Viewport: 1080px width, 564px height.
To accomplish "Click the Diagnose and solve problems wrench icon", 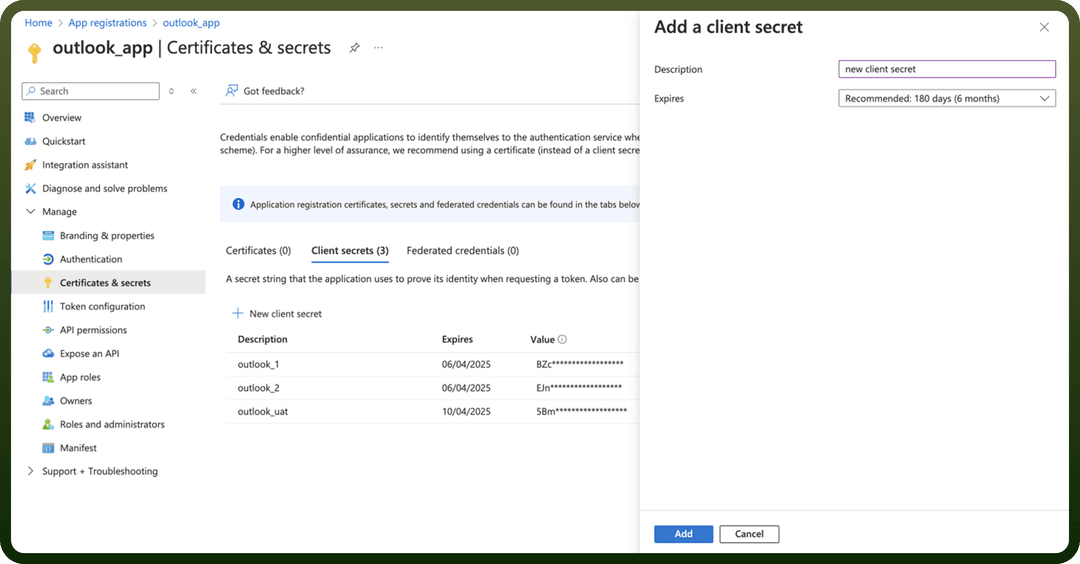I will click(30, 188).
